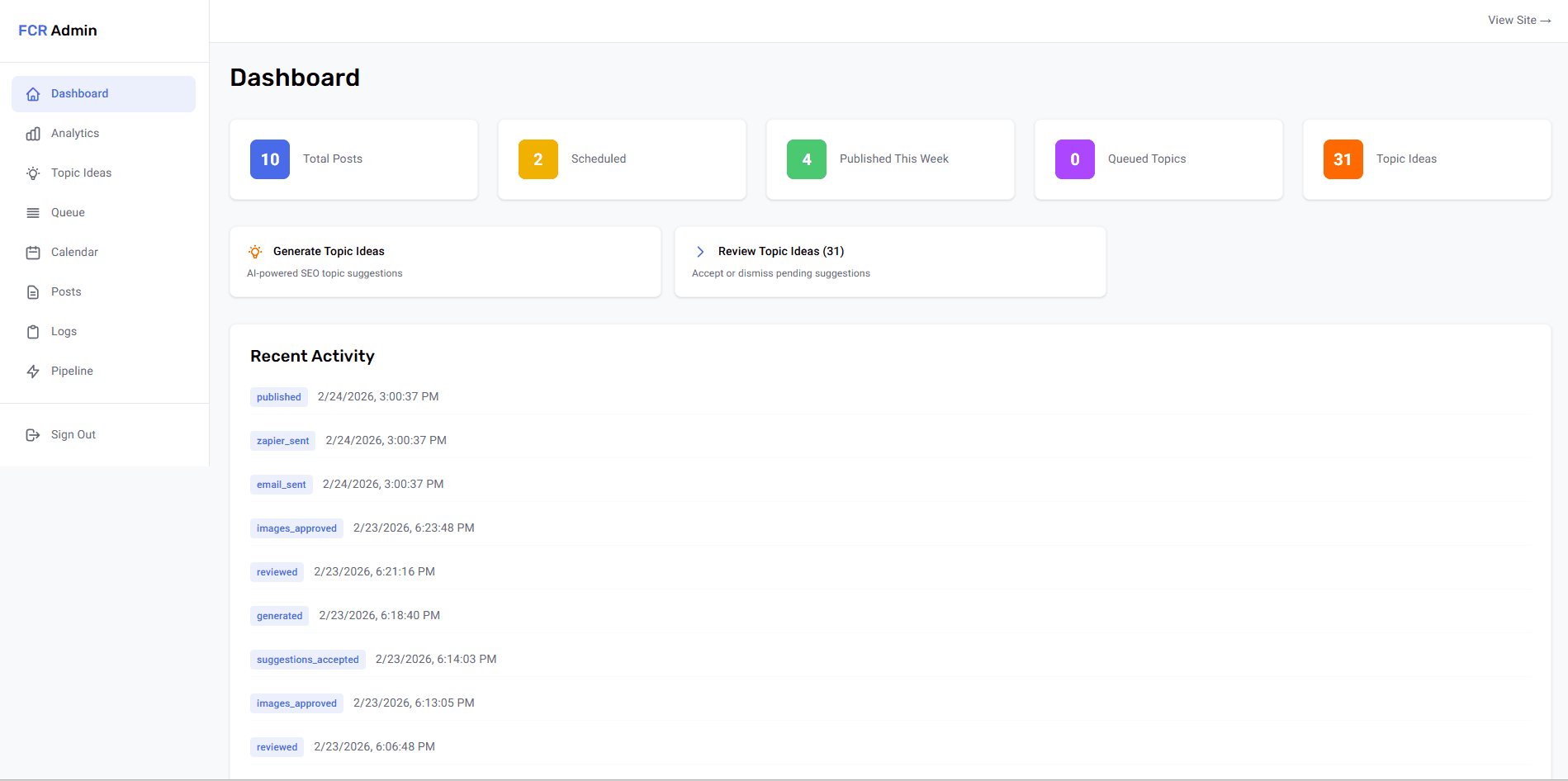This screenshot has height=781, width=1568.
Task: Click the View Site link
Action: (1519, 20)
